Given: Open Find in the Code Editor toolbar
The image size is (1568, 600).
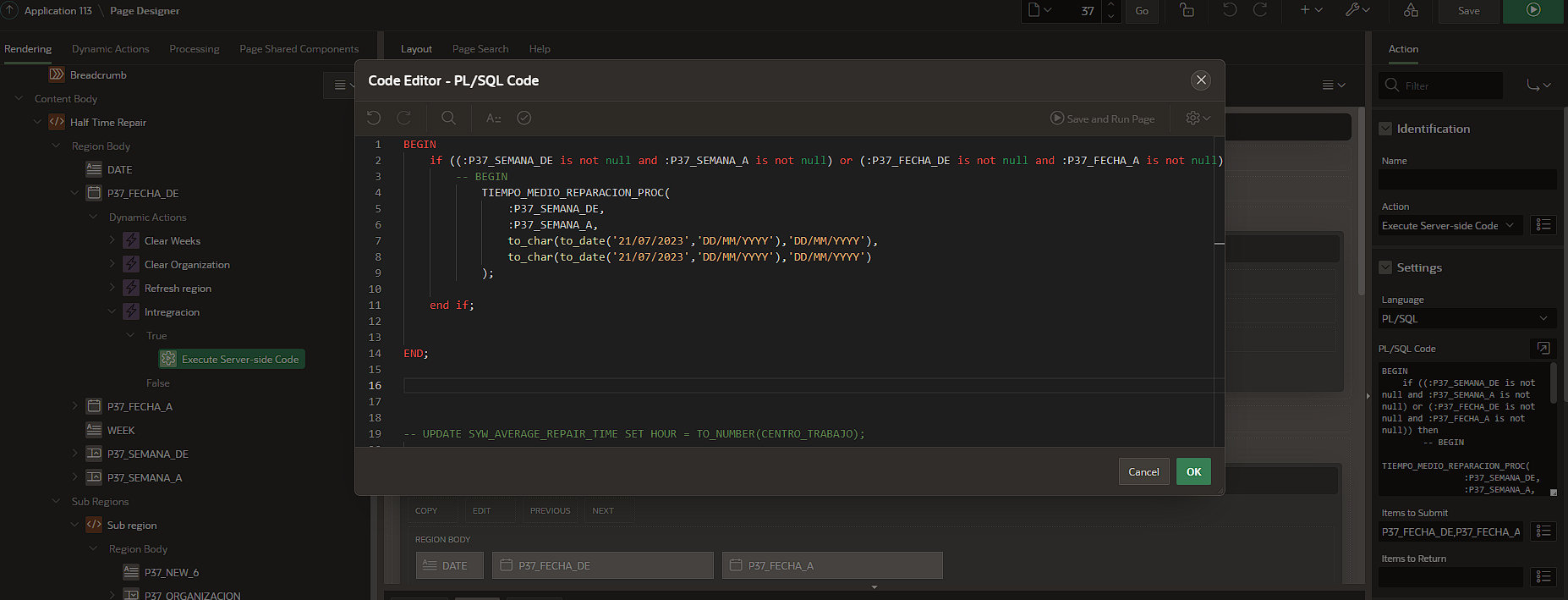Looking at the screenshot, I should click(x=449, y=118).
